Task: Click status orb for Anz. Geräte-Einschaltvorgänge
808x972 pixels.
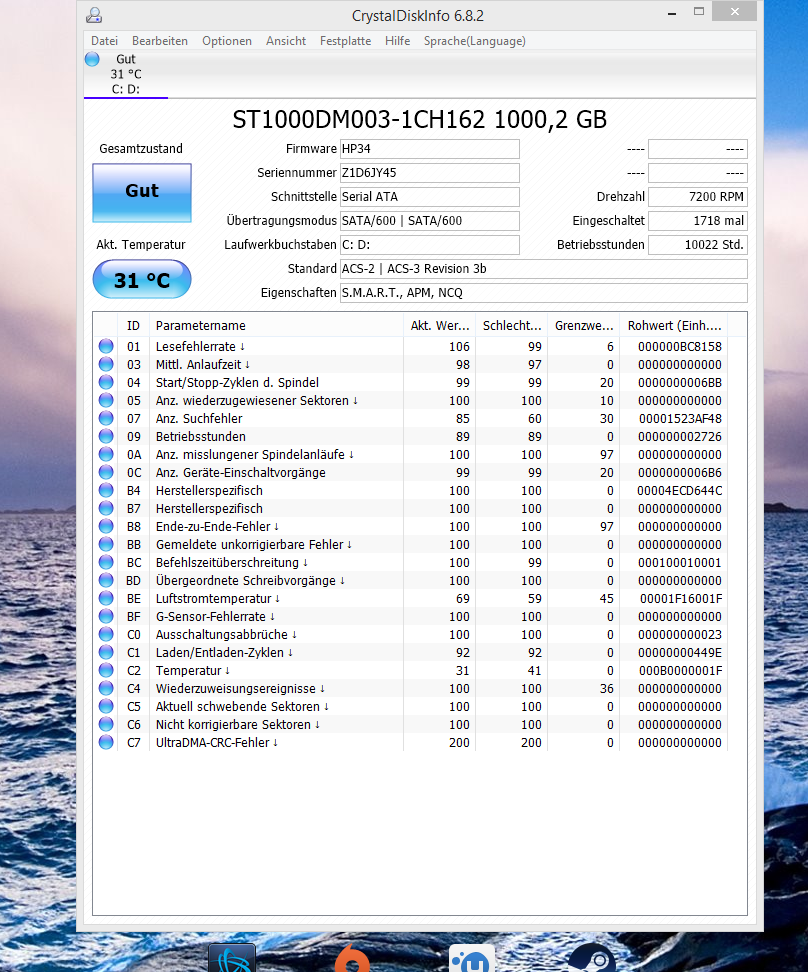Action: (x=106, y=472)
